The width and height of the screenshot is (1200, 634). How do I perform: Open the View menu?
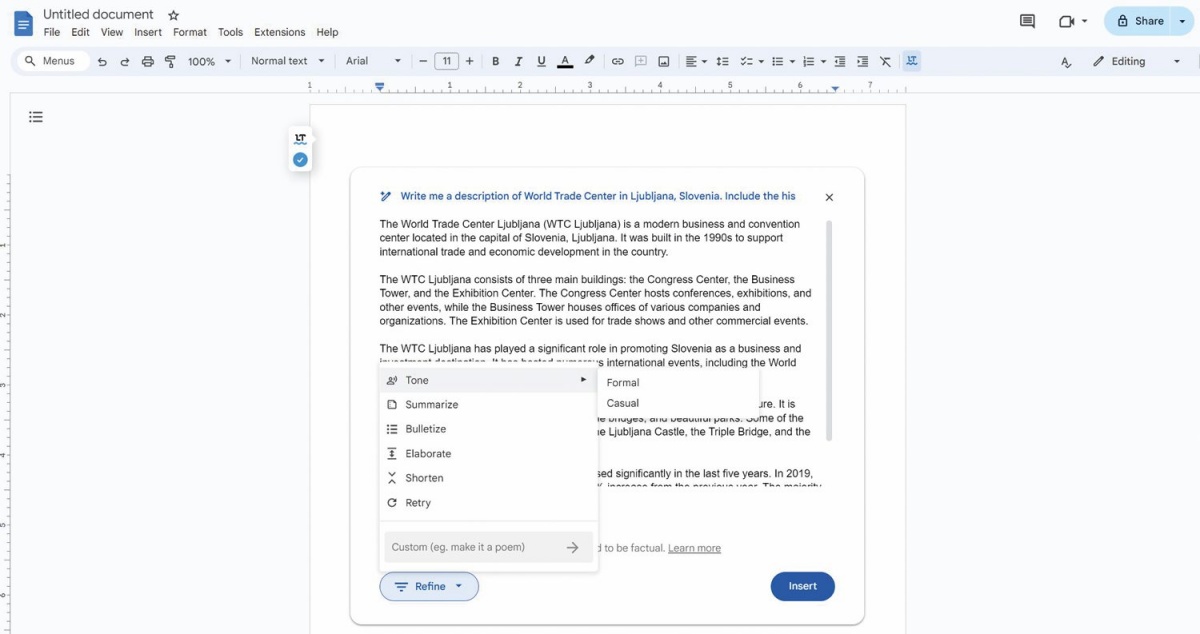(x=112, y=32)
